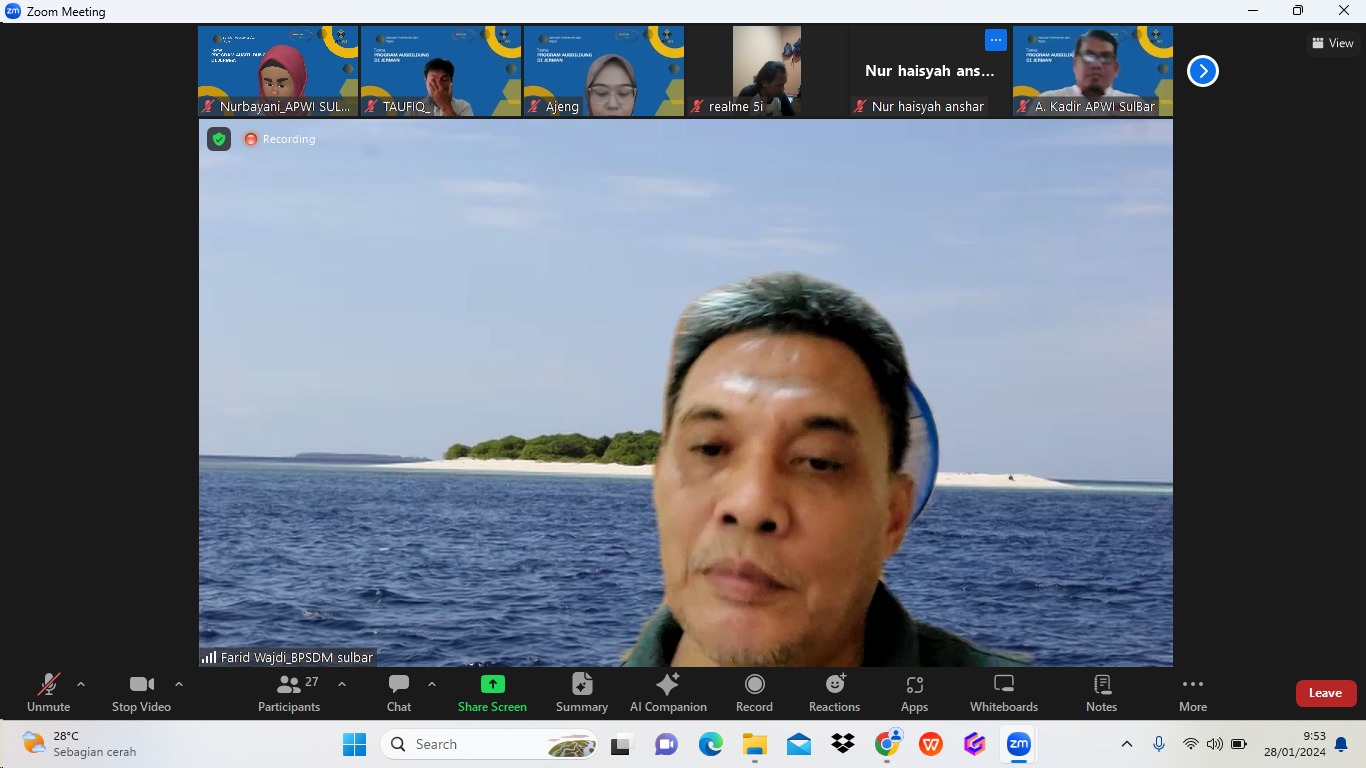Expand the Chat options arrow
1366x768 pixels.
pos(432,685)
